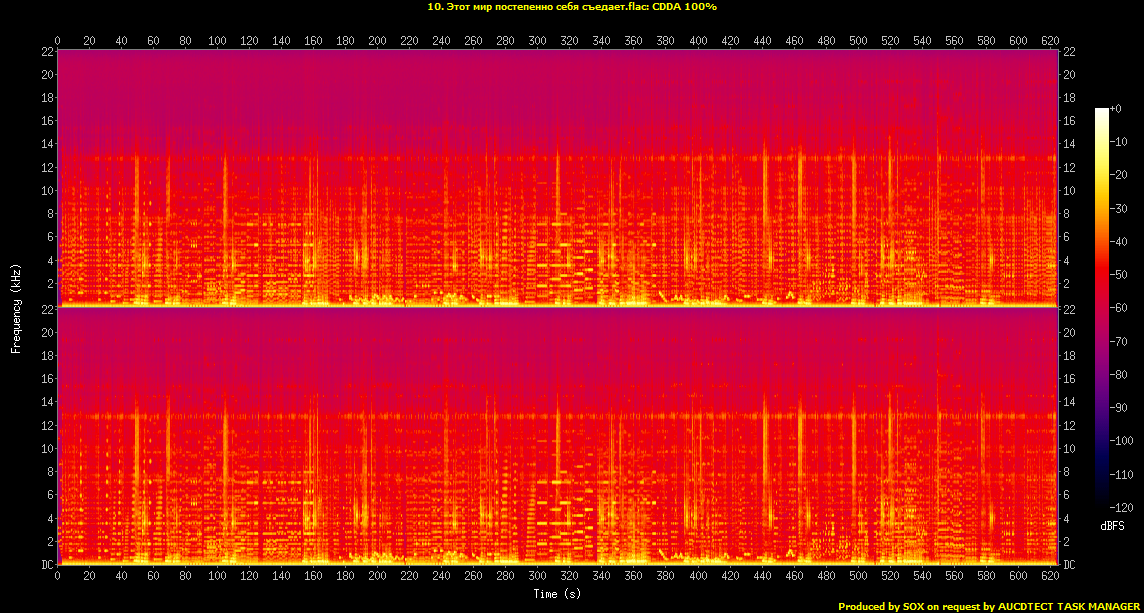Click the "Time (s)" axis label

pyautogui.click(x=557, y=594)
